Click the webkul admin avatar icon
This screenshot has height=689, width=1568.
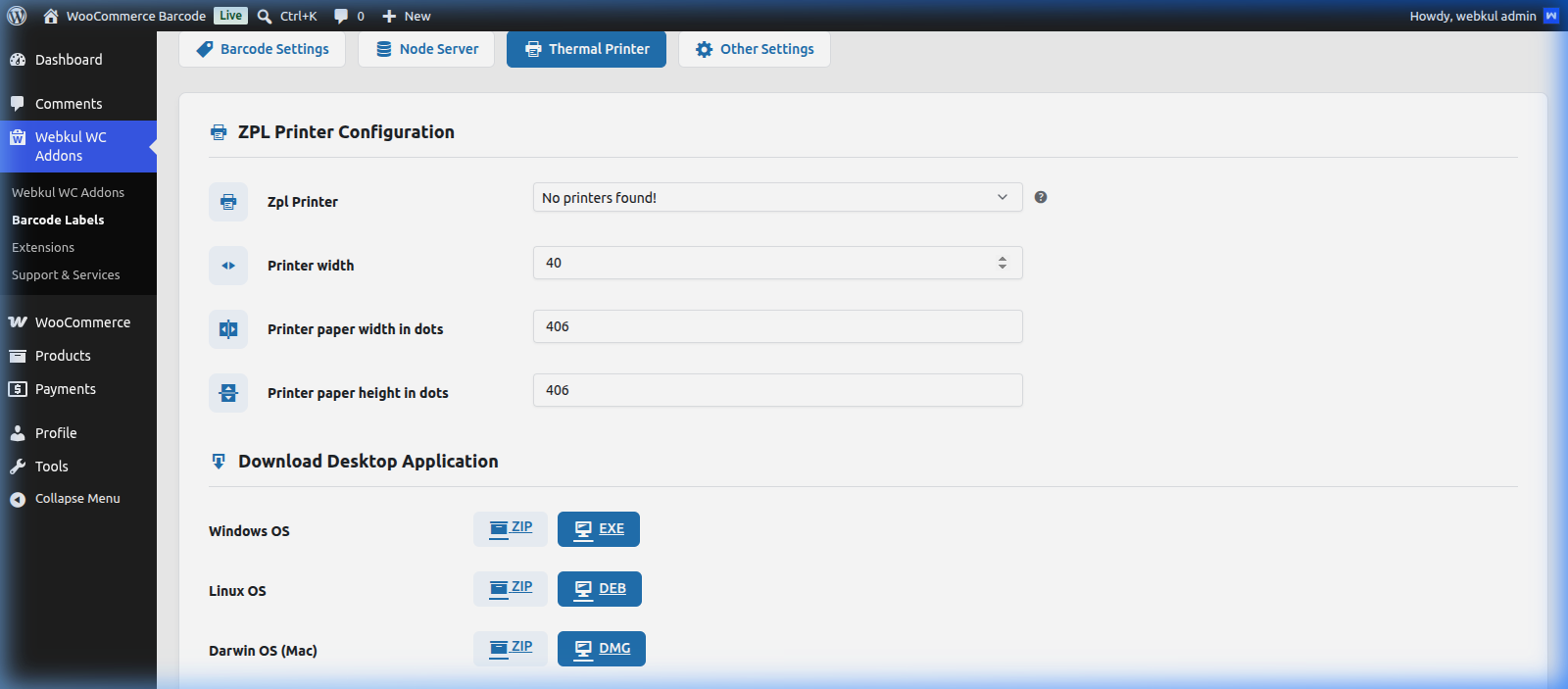click(x=1551, y=16)
